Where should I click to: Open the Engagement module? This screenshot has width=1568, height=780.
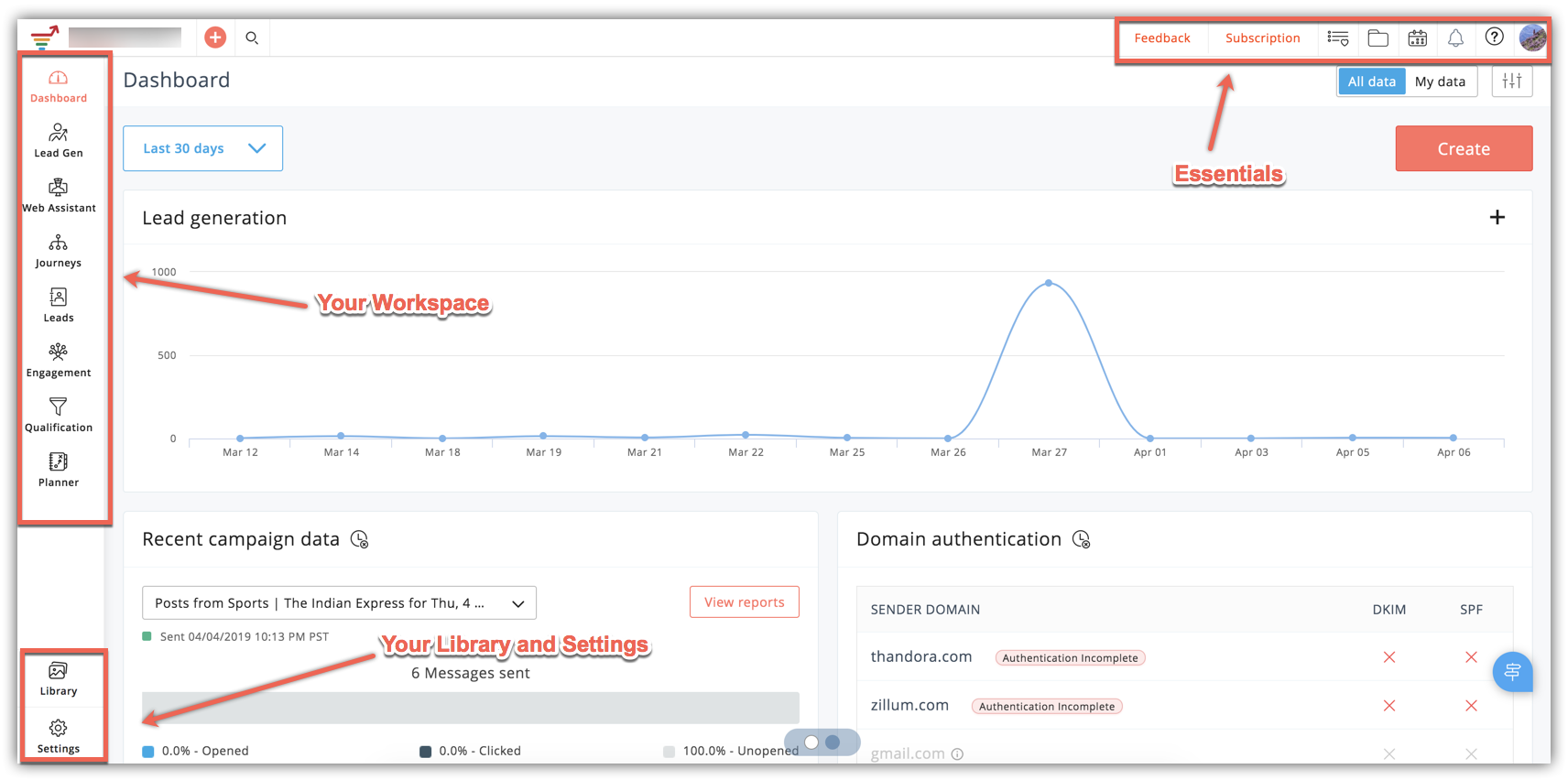[59, 360]
